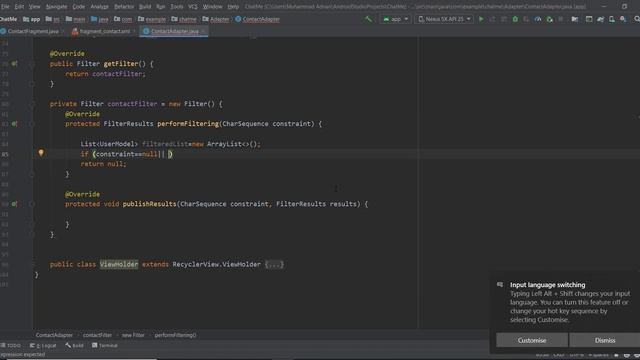Click 'app' in navigation breadcrumb bar
The image size is (640, 360).
(32, 19)
